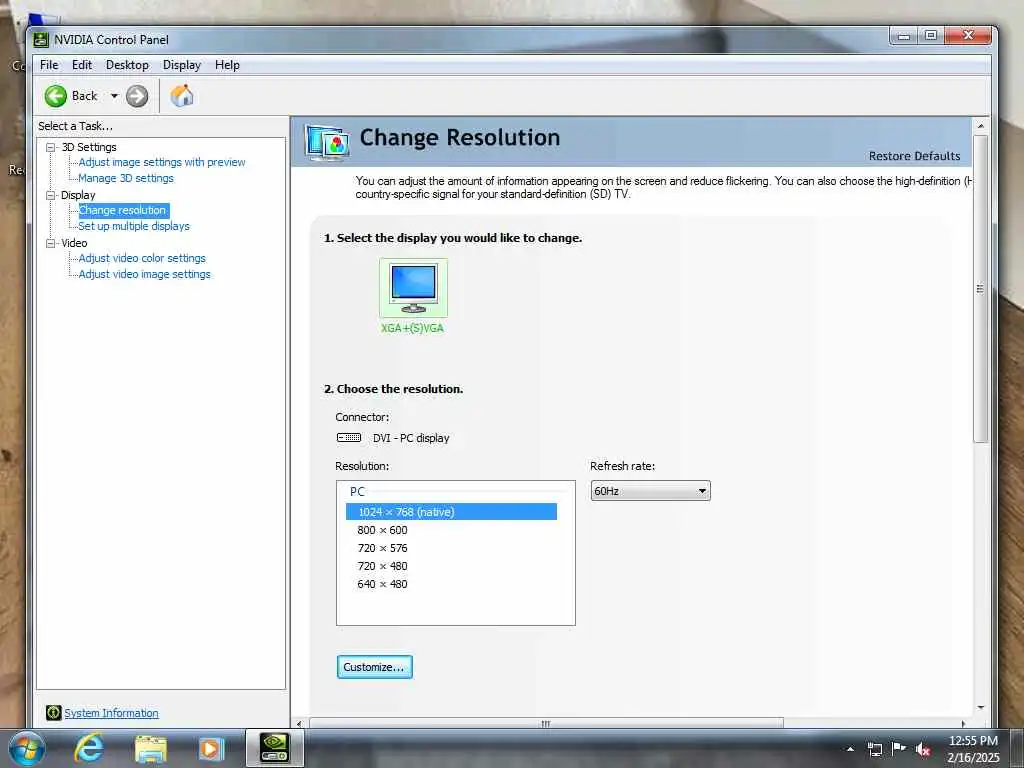Viewport: 1024px width, 768px height.
Task: Click the grey Forward arrow icon
Action: click(137, 96)
